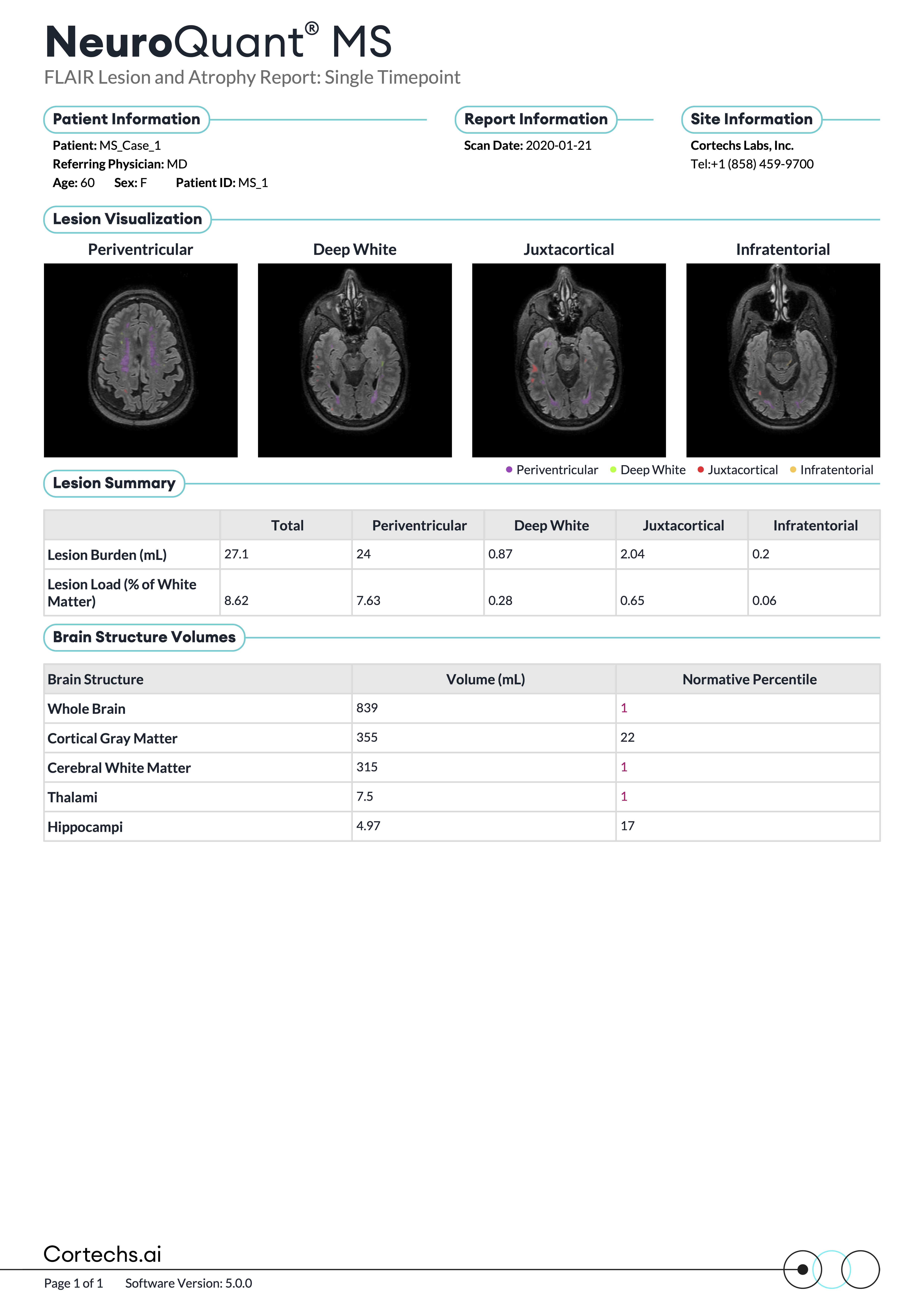Select the Thalami row label
The image size is (924, 1307).
tap(72, 797)
